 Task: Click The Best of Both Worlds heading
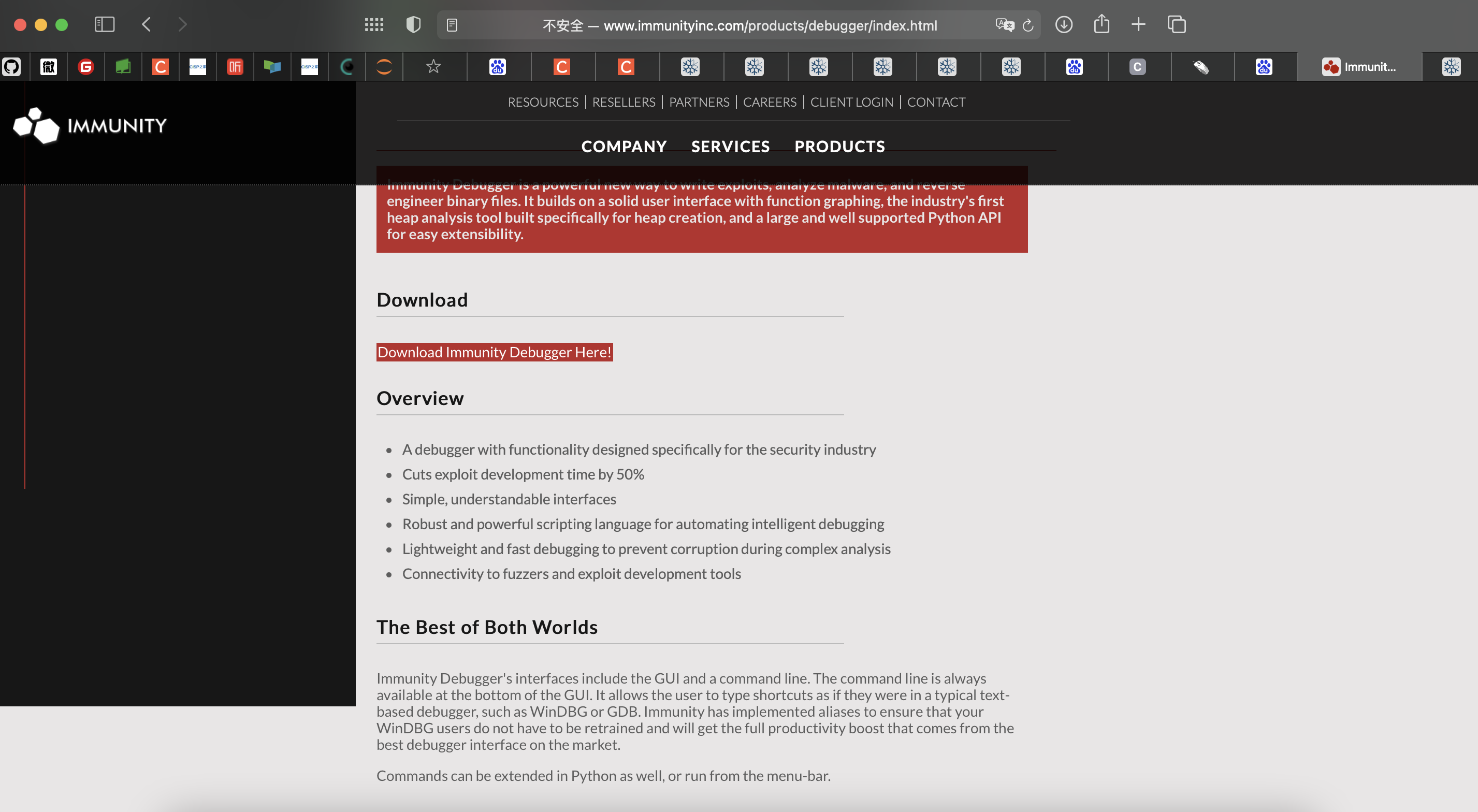[x=487, y=627]
